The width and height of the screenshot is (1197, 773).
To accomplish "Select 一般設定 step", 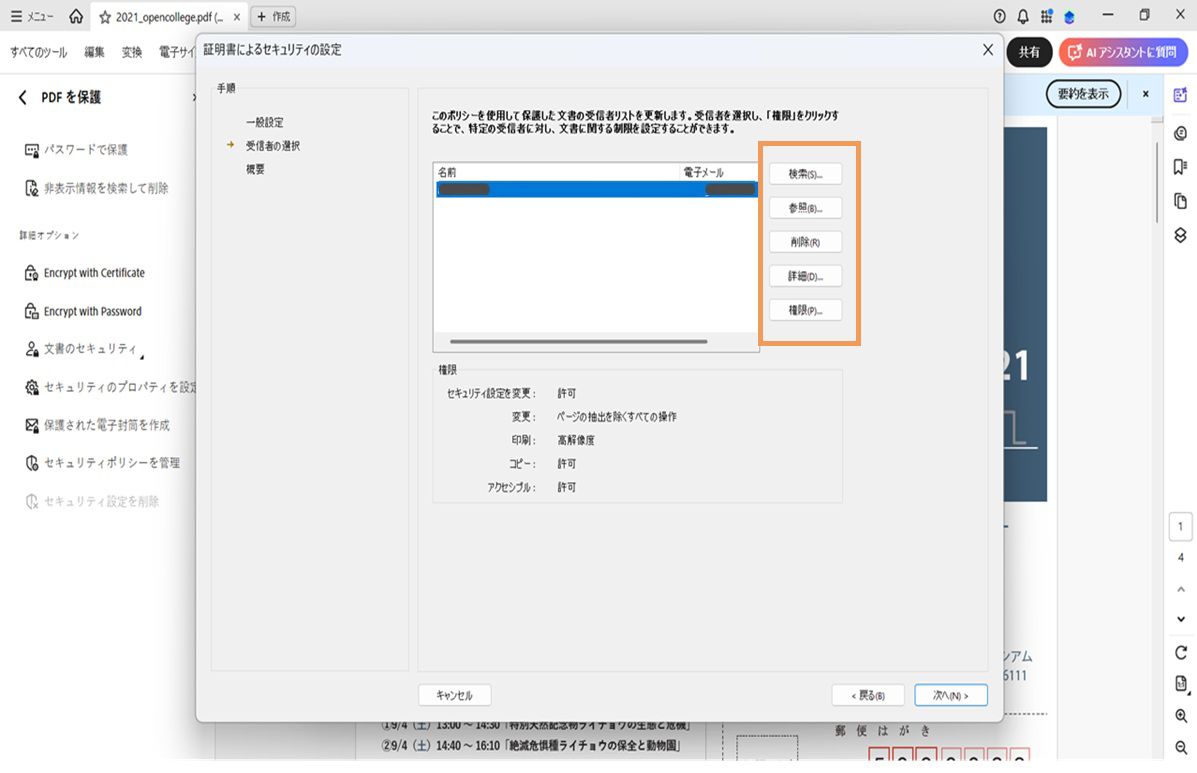I will pyautogui.click(x=265, y=122).
